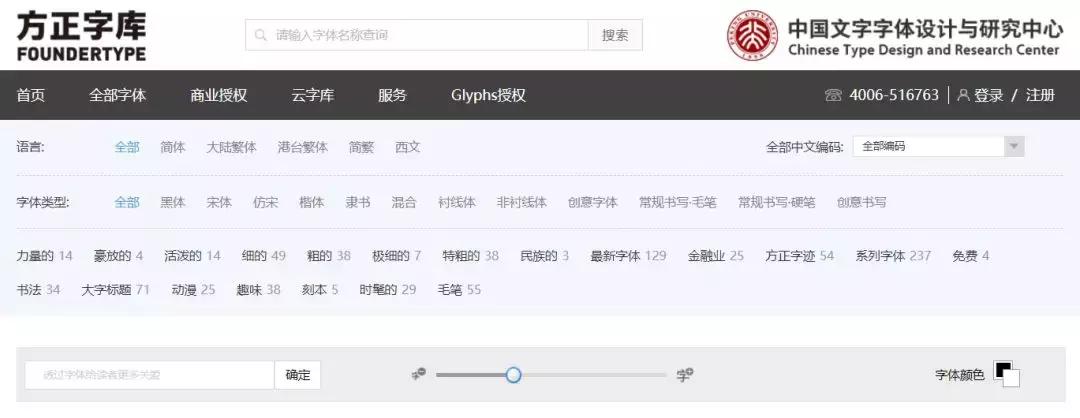Click the 豪放的 4 tag
1080x418 pixels.
point(118,256)
